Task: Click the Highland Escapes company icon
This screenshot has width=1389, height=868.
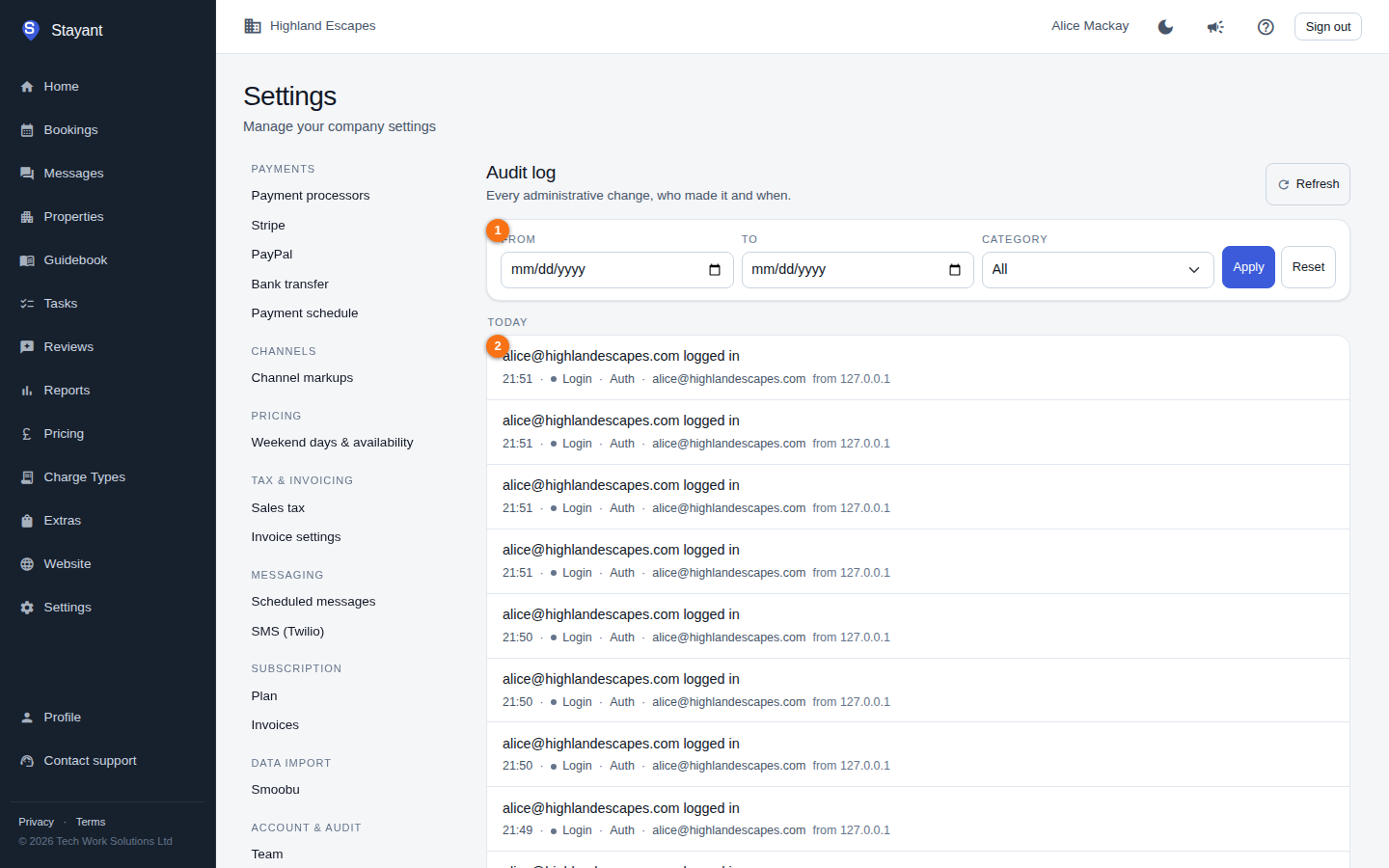Action: coord(253,26)
